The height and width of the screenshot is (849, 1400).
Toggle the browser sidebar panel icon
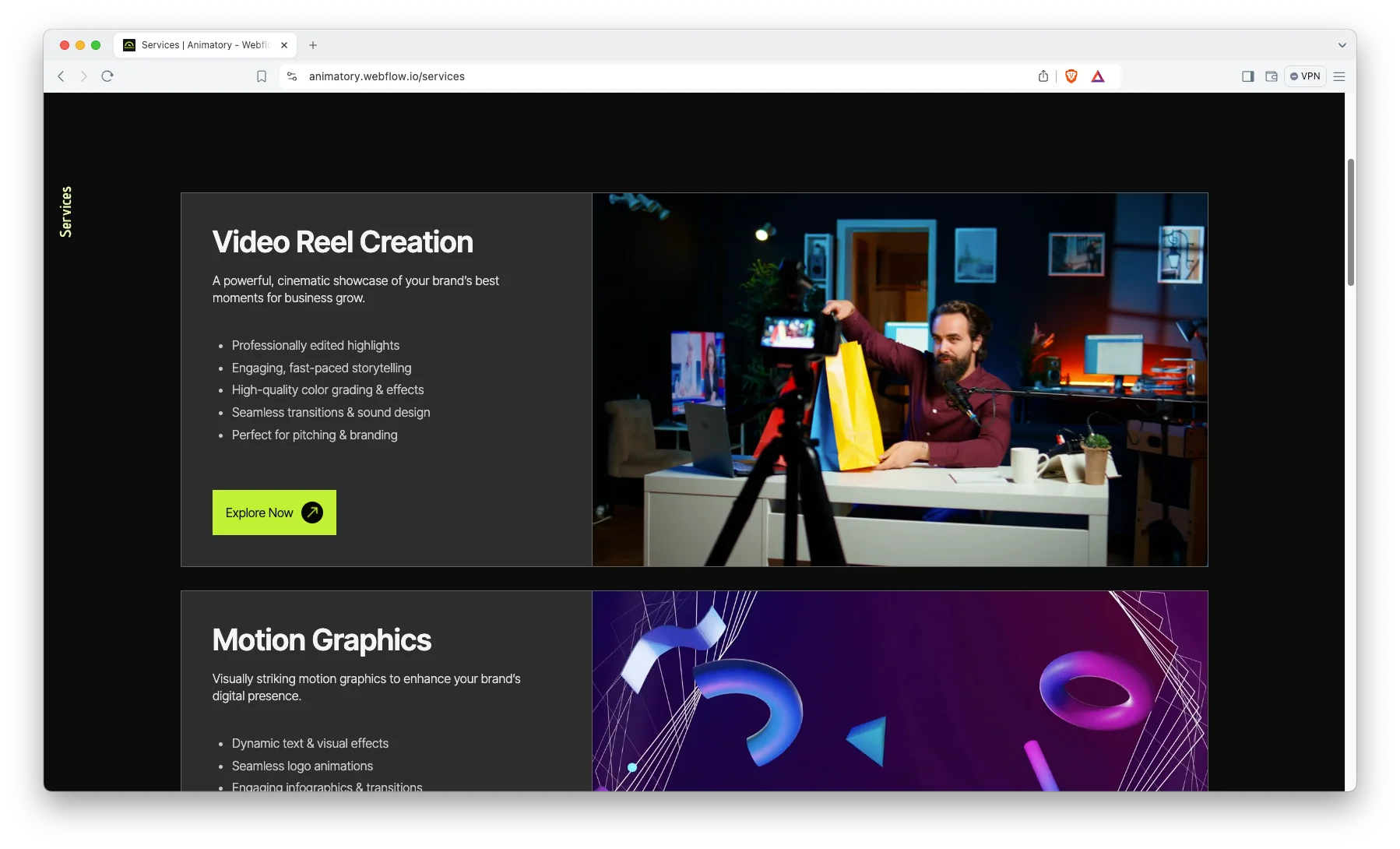[1247, 76]
